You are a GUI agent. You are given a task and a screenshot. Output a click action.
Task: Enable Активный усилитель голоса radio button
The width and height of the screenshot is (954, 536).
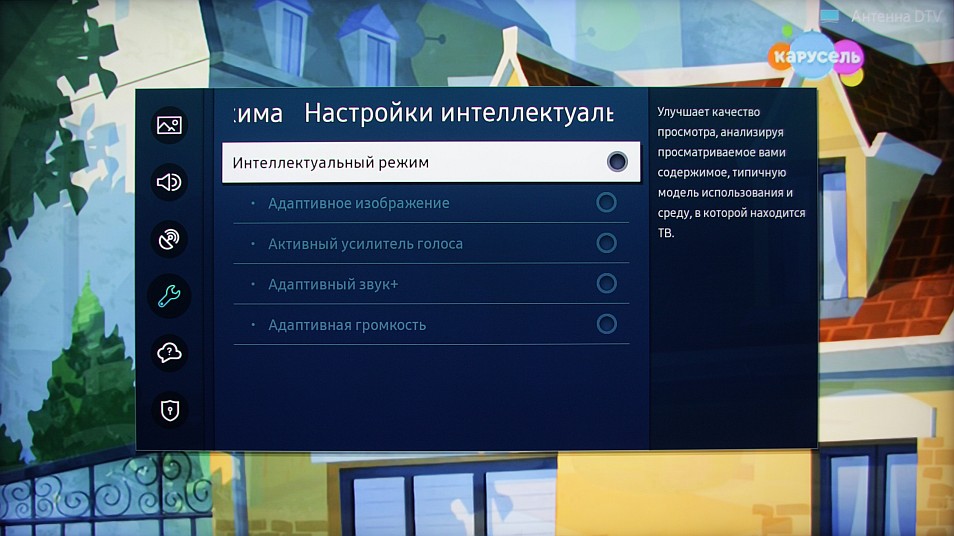coord(606,243)
